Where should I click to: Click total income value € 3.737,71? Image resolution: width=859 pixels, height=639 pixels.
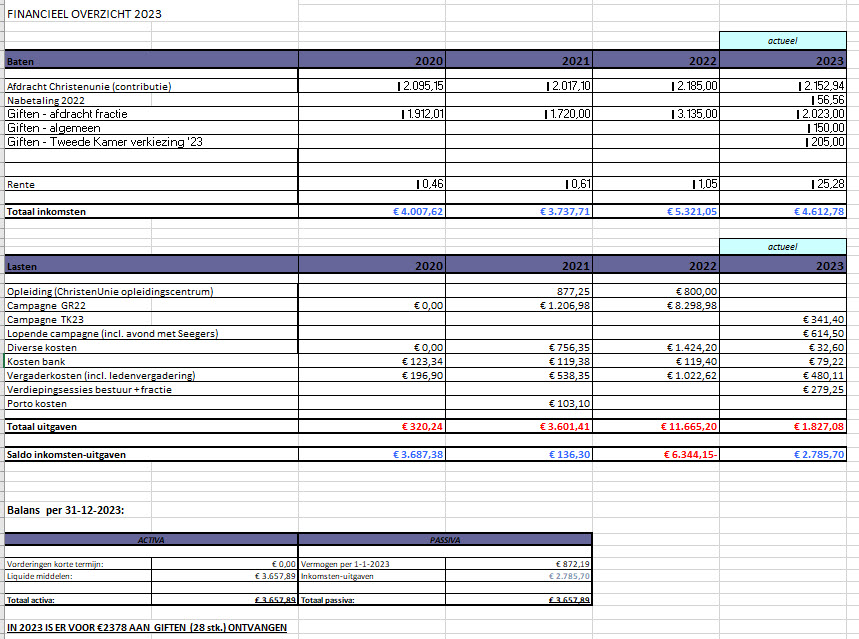(x=565, y=212)
